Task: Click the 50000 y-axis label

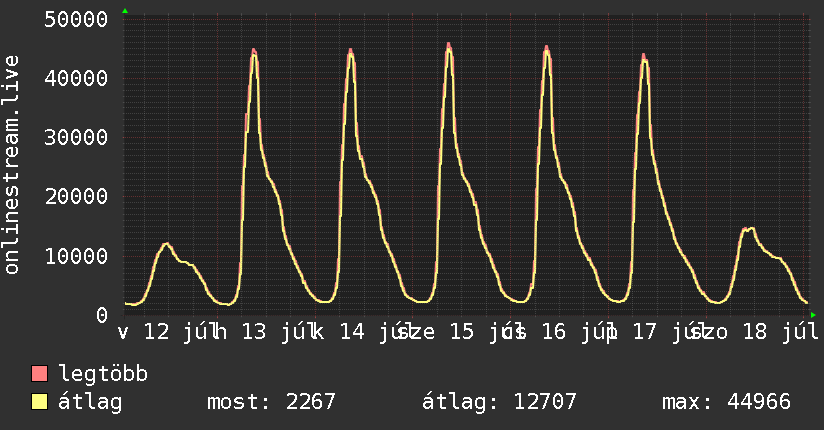Action: click(76, 19)
